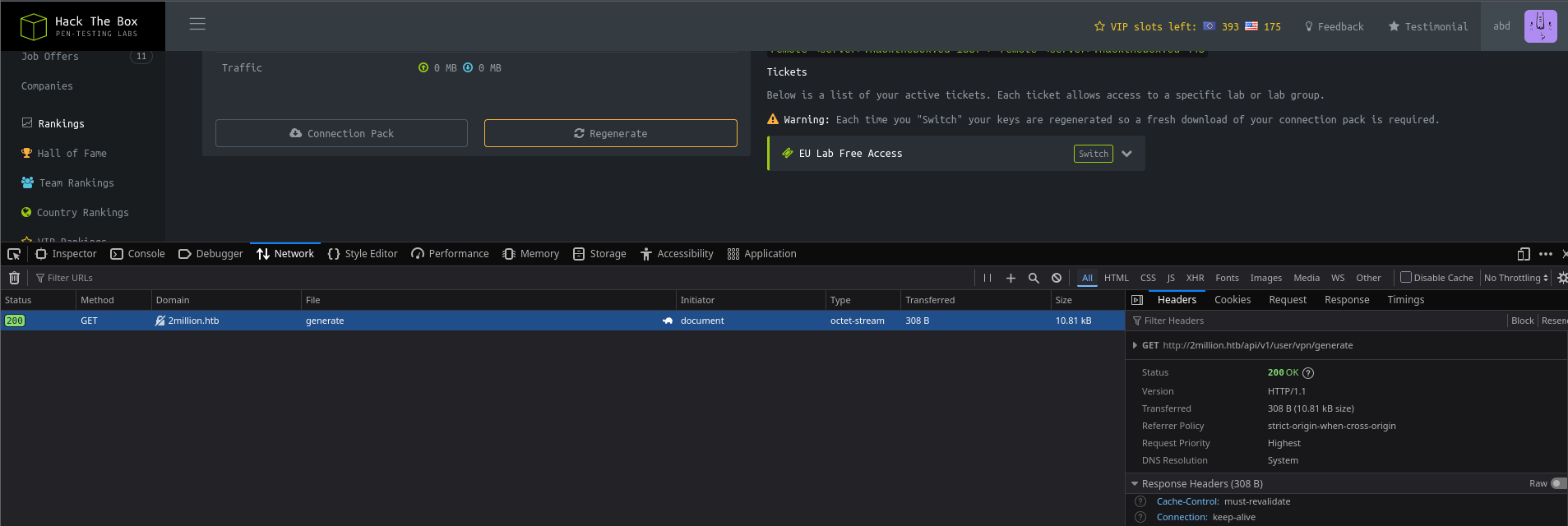Open network settings gear icon
The image size is (1568, 526).
pos(1562,278)
